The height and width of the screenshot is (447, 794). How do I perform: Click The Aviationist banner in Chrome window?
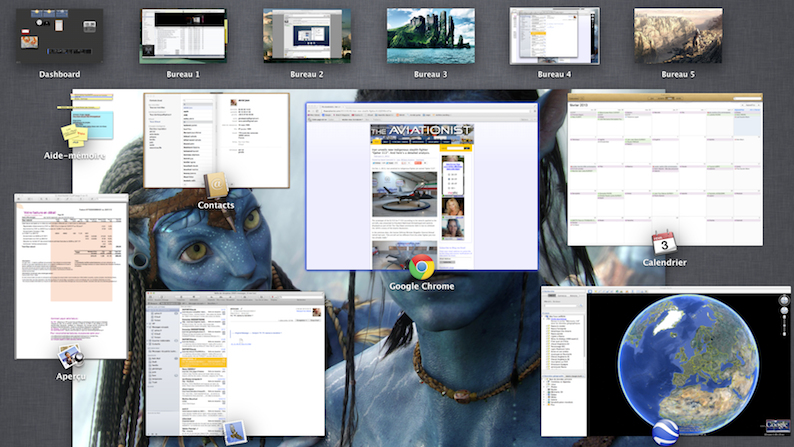pyautogui.click(x=422, y=133)
